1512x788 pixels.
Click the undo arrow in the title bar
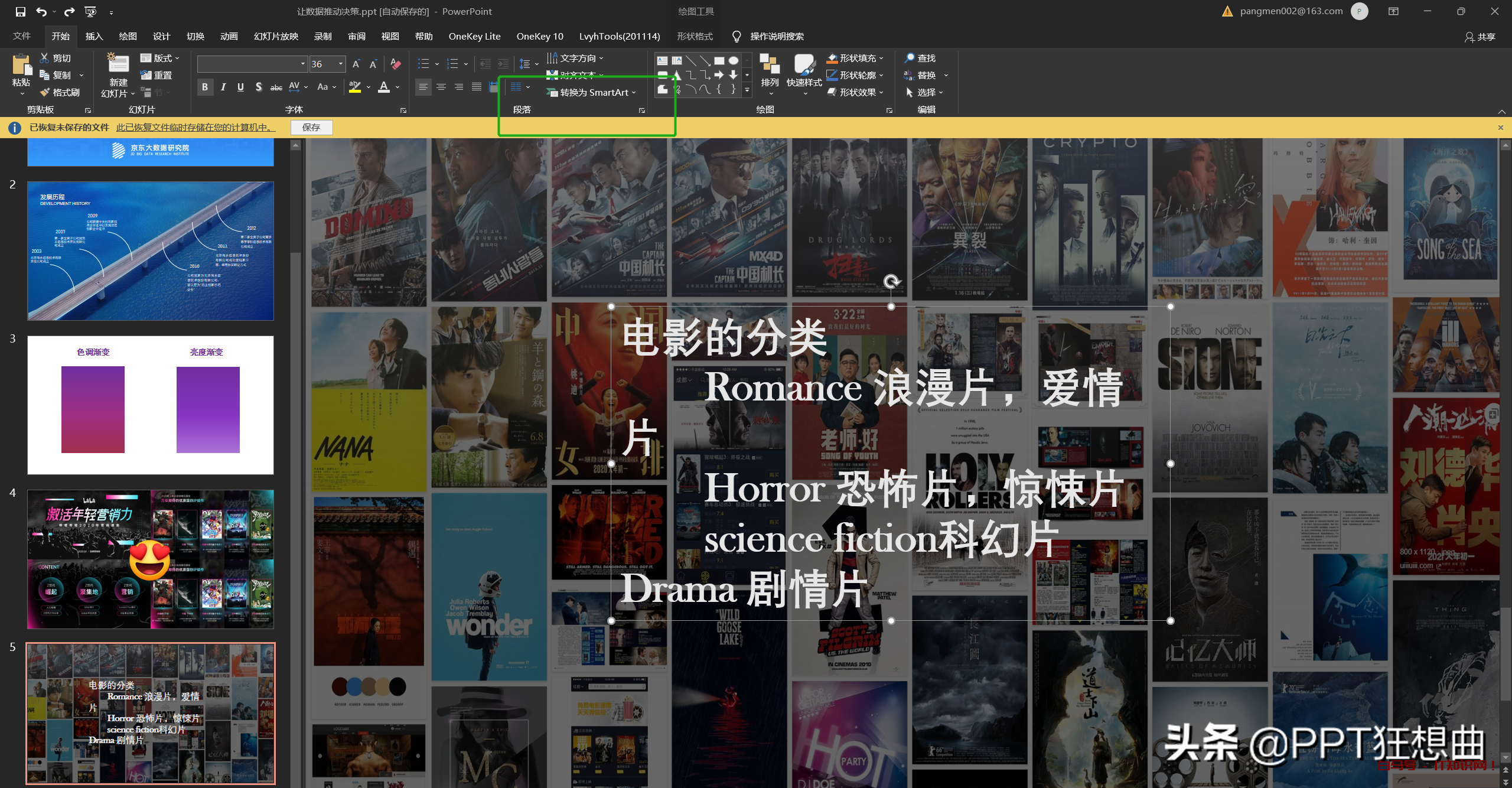click(x=41, y=11)
